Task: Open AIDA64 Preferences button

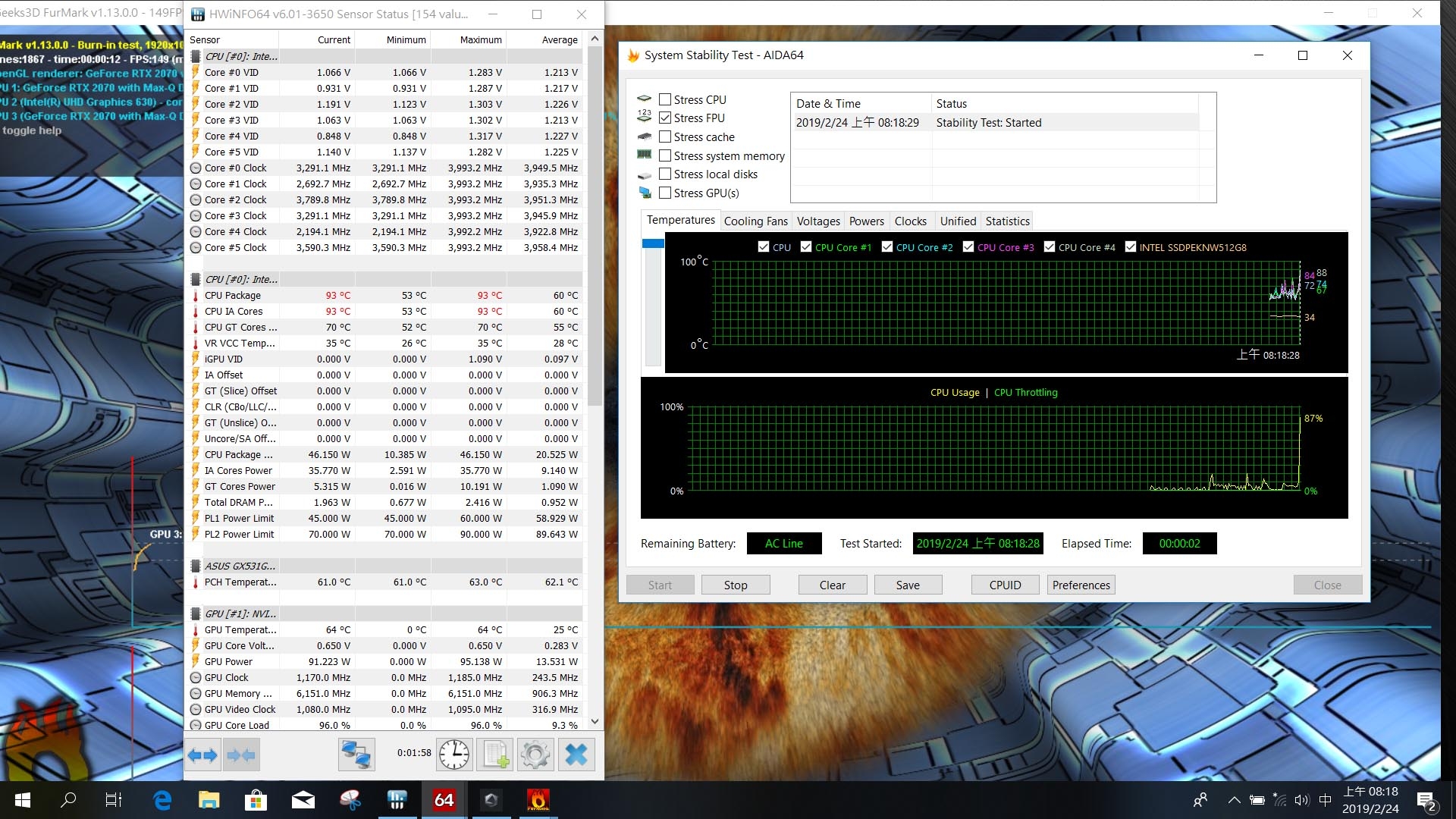Action: tap(1081, 585)
